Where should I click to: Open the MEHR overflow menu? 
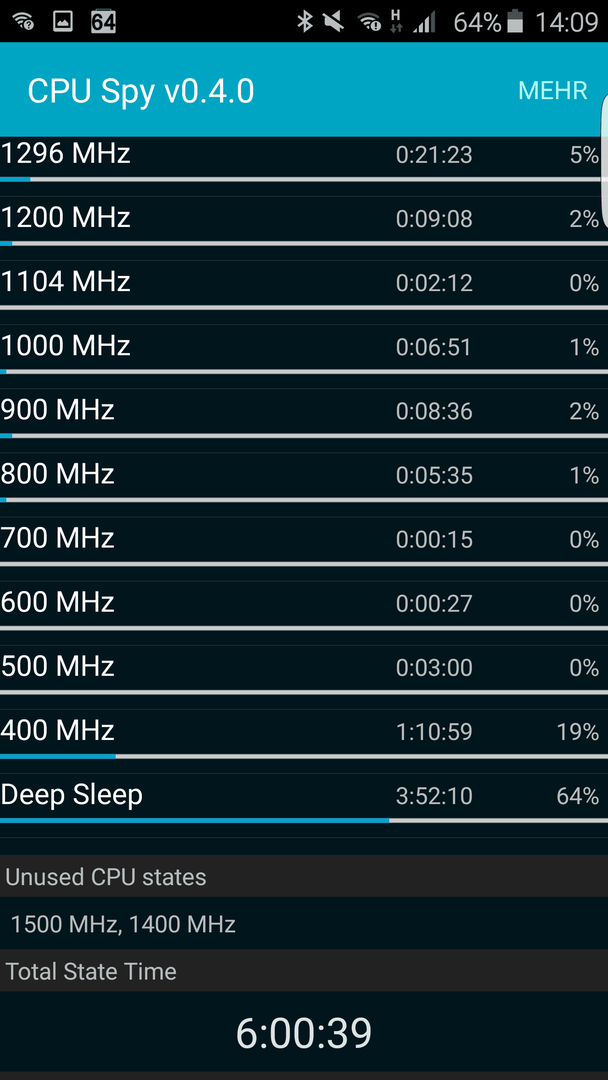(552, 90)
